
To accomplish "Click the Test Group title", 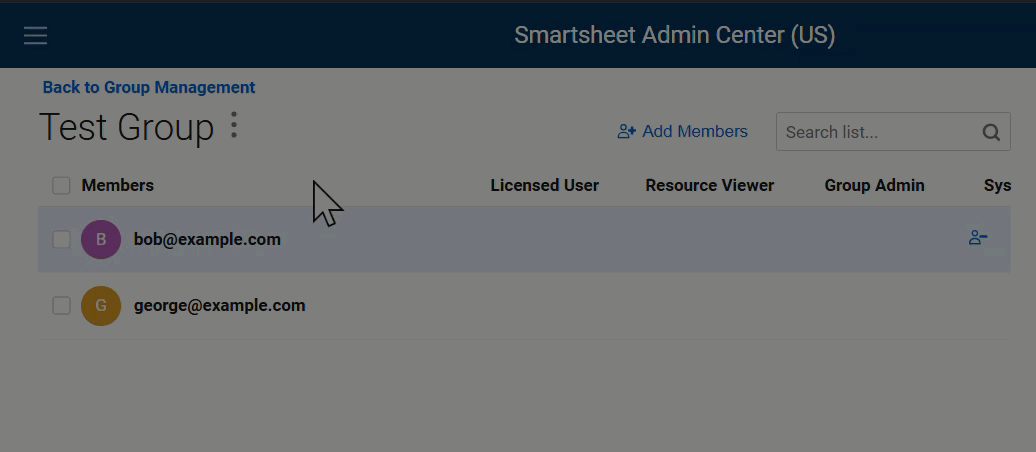I will (127, 127).
